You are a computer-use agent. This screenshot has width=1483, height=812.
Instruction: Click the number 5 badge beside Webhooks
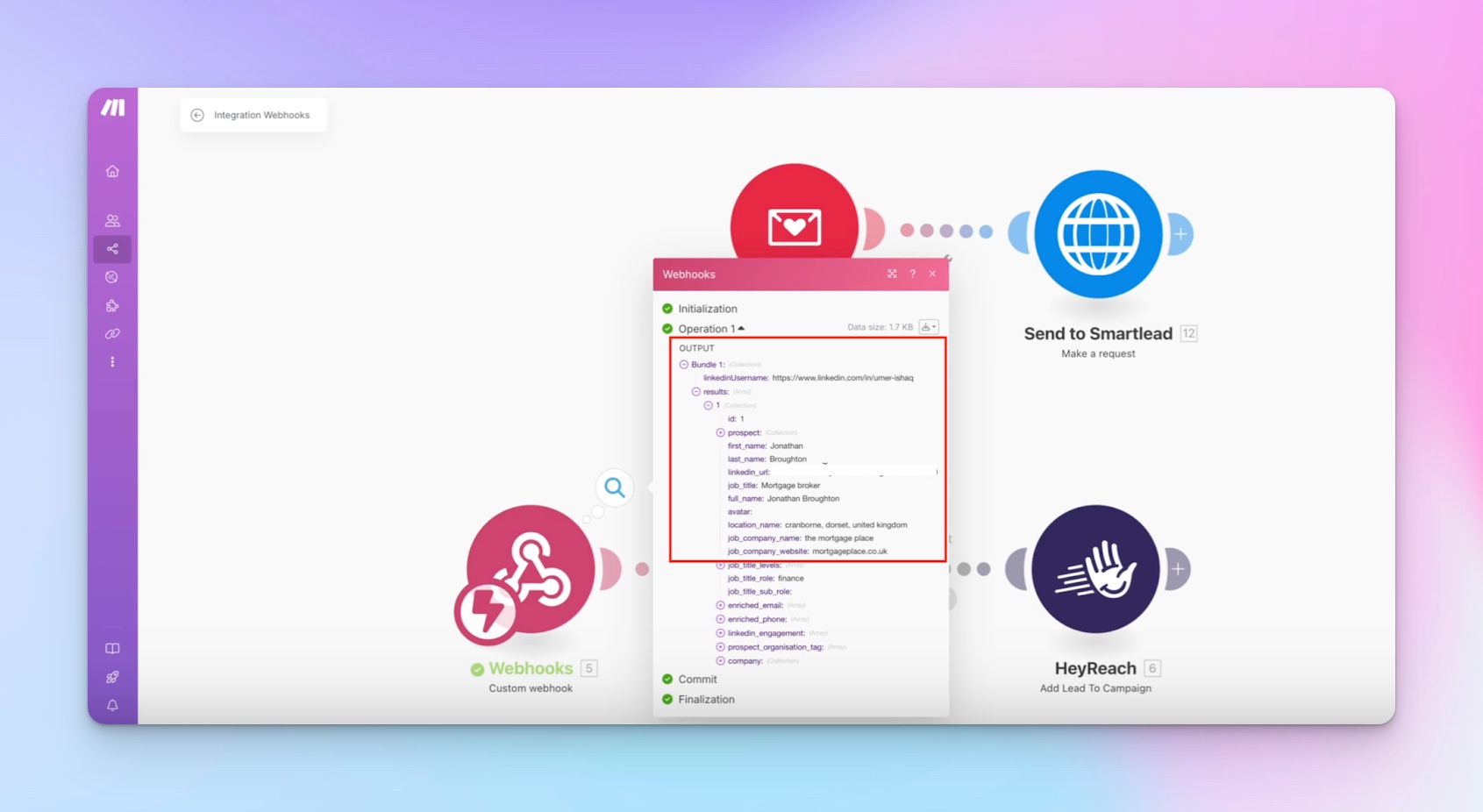(589, 668)
